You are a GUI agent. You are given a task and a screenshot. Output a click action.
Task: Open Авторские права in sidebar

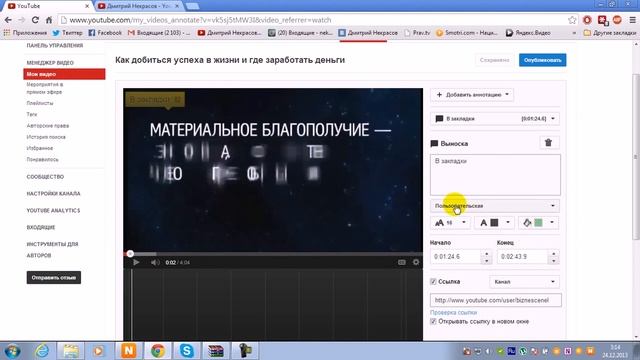(48, 126)
